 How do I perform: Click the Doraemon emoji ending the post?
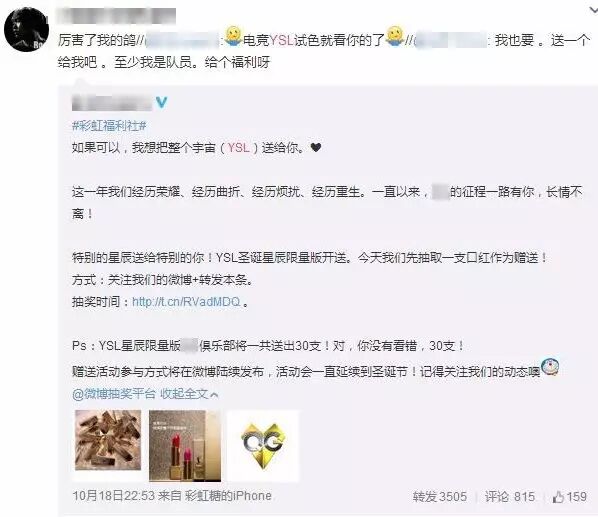click(x=550, y=367)
